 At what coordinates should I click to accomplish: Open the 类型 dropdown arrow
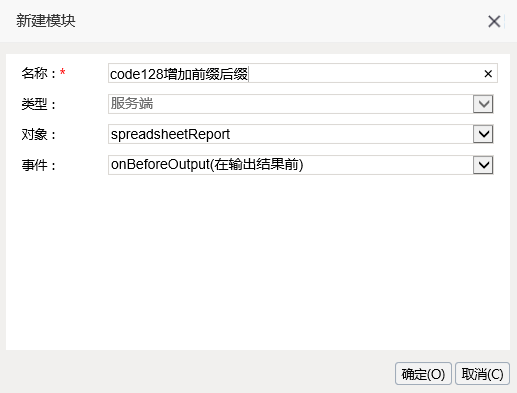tap(483, 104)
